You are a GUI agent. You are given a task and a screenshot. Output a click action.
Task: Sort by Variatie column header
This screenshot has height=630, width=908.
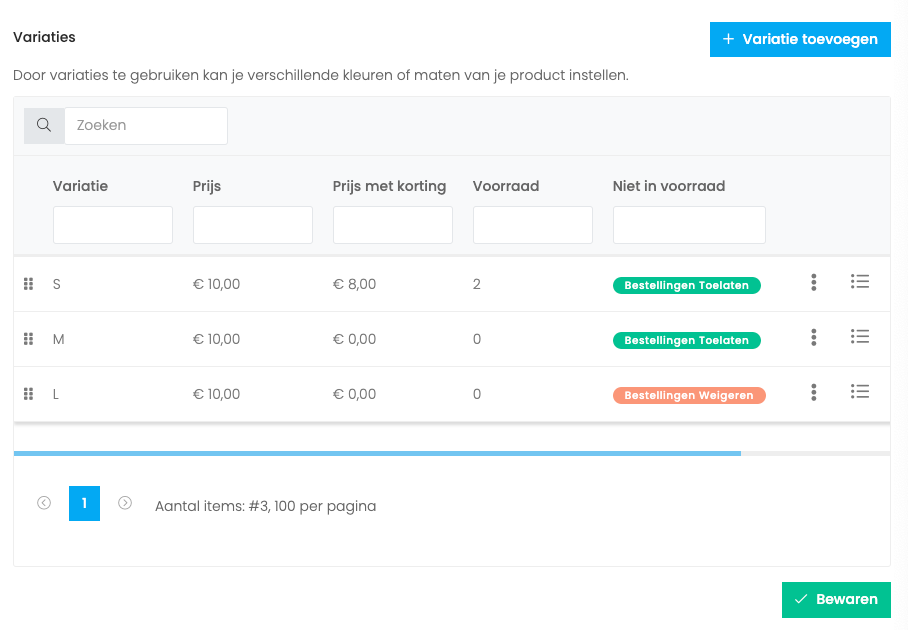[80, 186]
